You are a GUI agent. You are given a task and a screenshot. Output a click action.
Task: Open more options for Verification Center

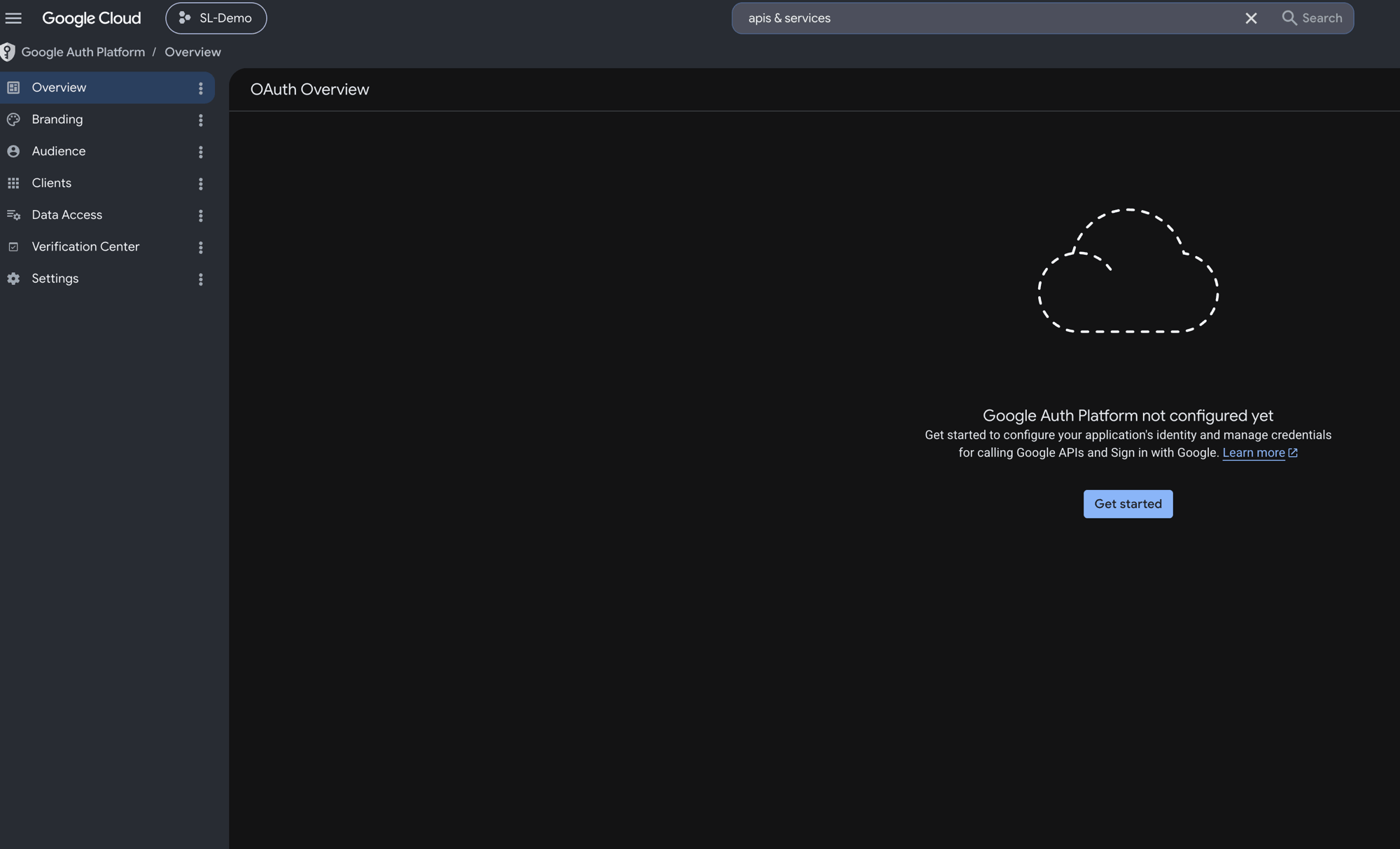[x=201, y=248]
